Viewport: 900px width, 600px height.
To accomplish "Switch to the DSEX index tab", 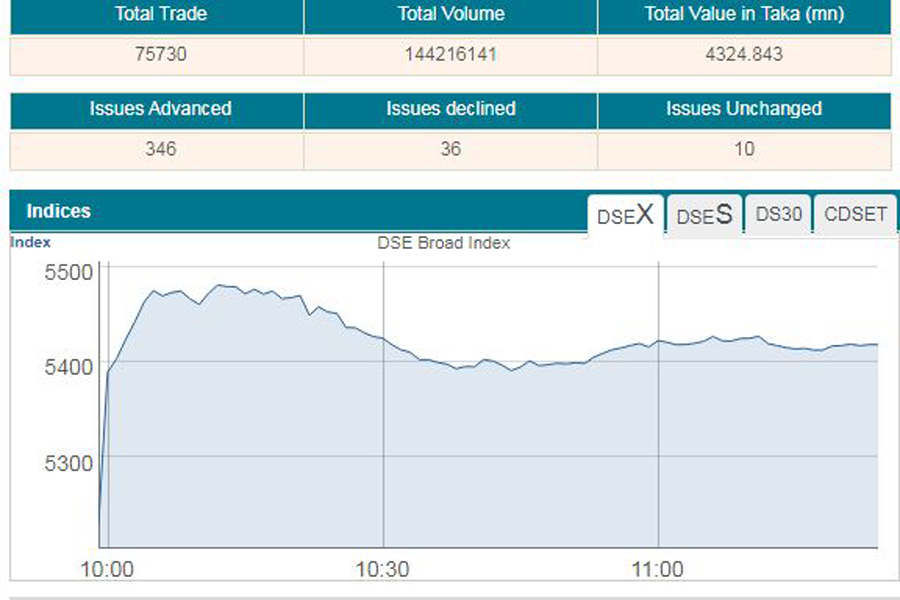I will (x=625, y=215).
